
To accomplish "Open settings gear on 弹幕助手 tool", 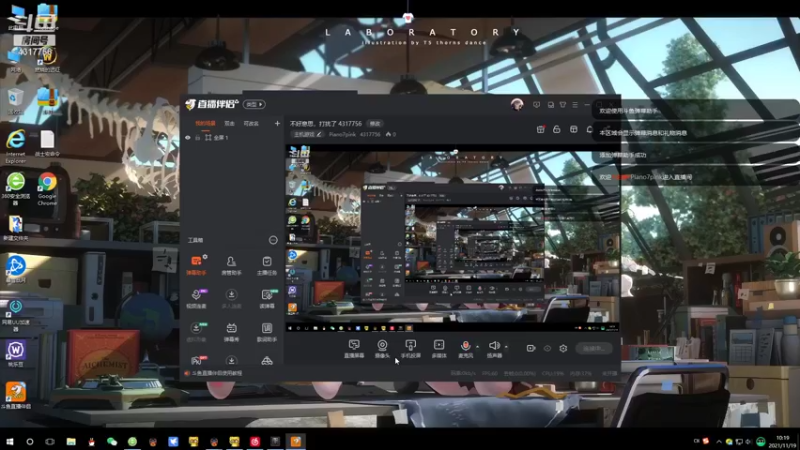I will [x=205, y=256].
